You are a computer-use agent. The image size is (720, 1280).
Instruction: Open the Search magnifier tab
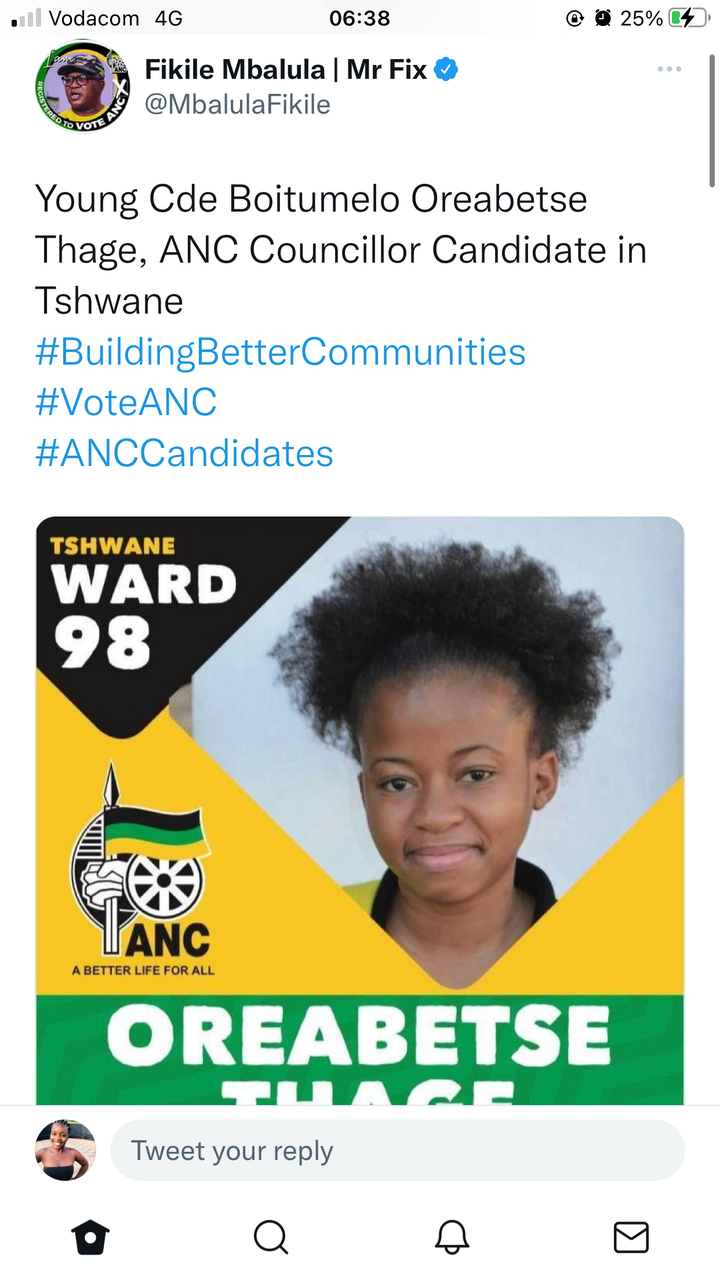click(x=270, y=1237)
